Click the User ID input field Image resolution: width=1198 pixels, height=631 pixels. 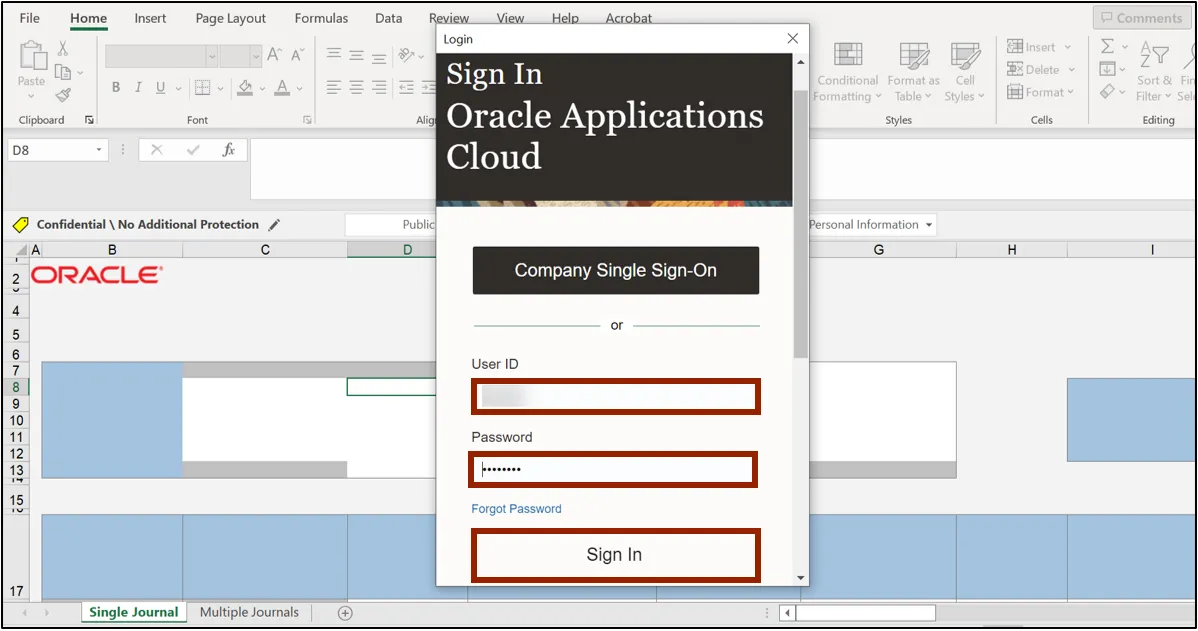[x=615, y=396]
